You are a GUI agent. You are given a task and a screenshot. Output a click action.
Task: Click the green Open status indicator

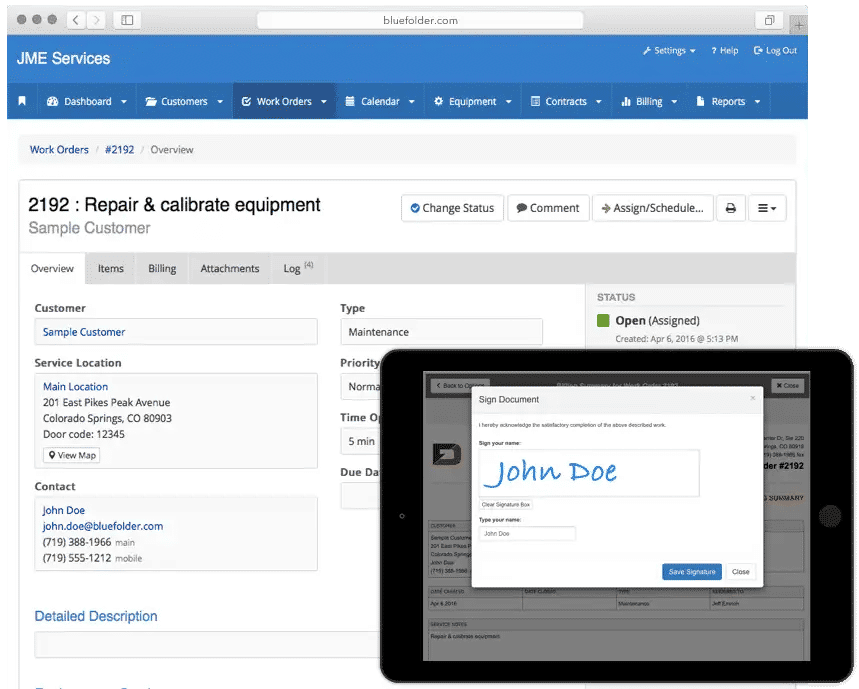(x=603, y=320)
